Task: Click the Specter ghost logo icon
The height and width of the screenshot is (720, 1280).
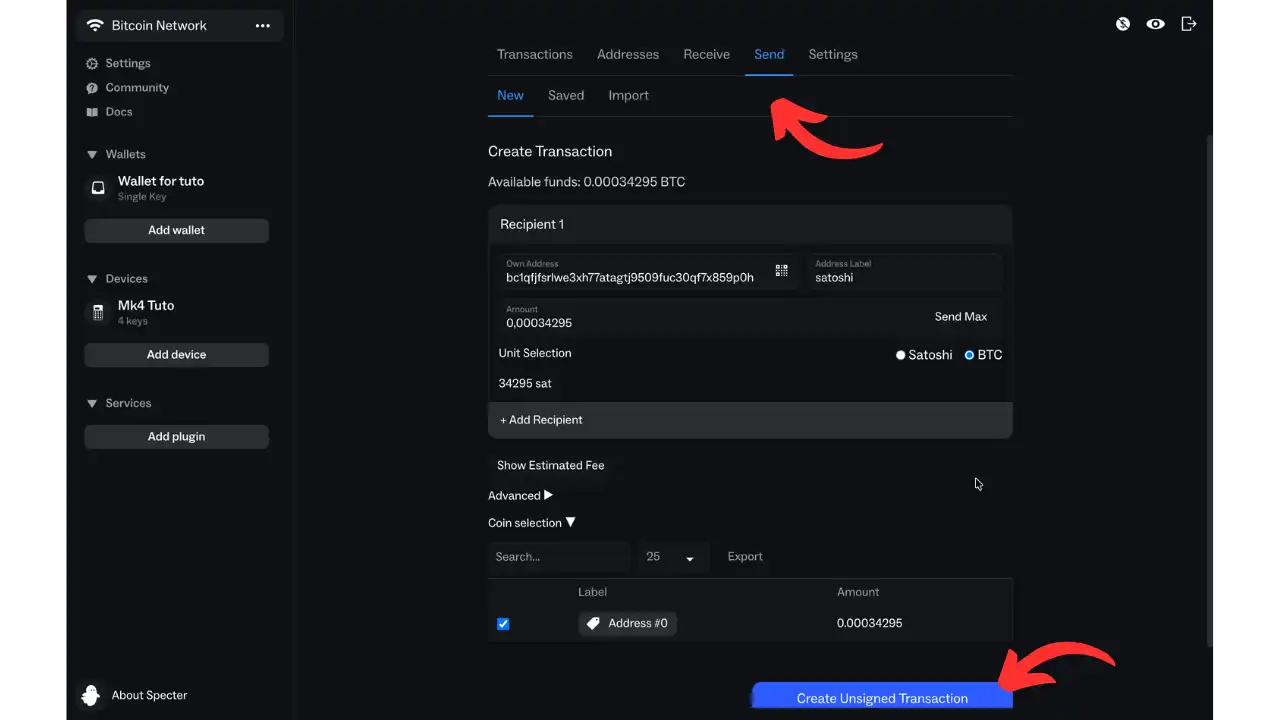Action: coord(91,695)
